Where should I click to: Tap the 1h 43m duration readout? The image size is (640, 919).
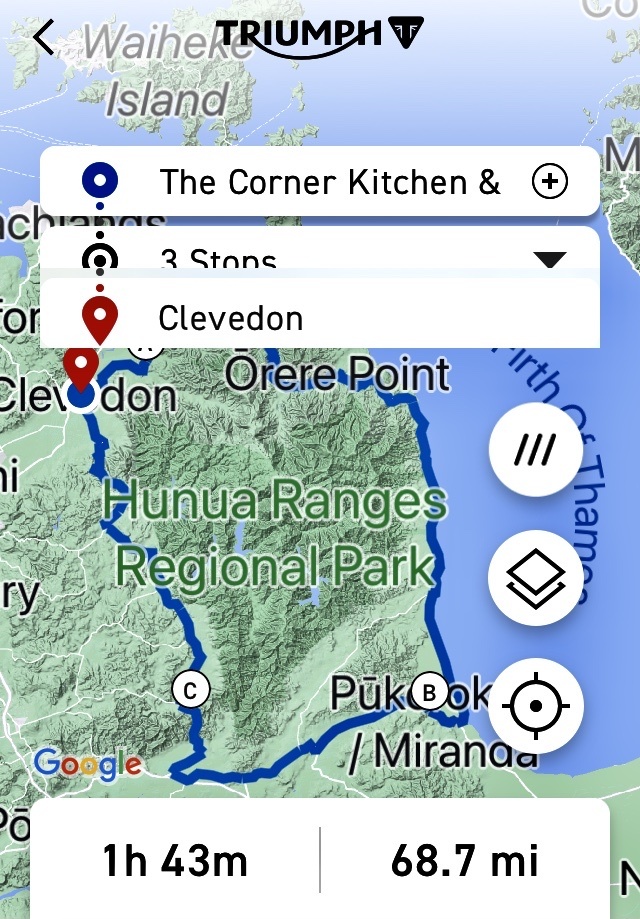(x=175, y=861)
